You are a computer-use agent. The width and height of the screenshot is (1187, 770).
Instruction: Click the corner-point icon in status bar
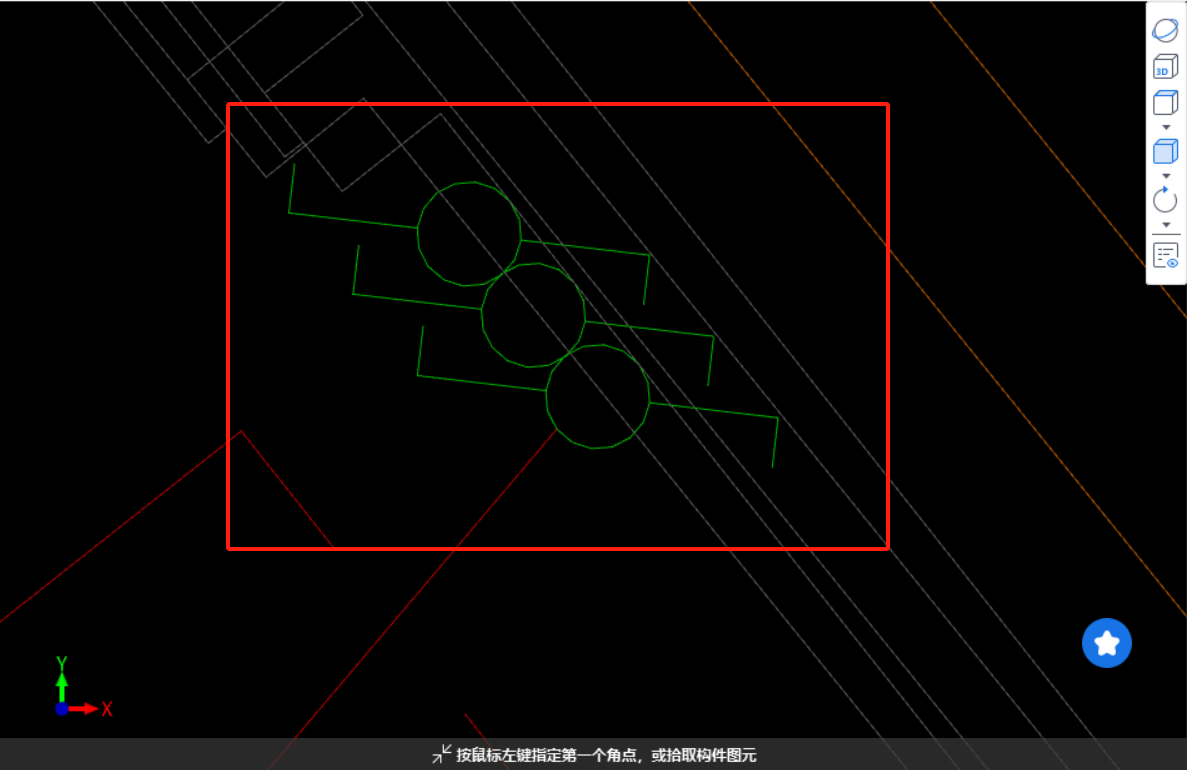pos(441,754)
